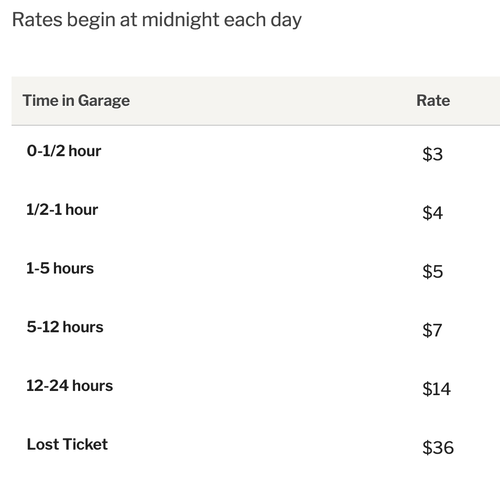Click the $3 rate value

pos(432,154)
